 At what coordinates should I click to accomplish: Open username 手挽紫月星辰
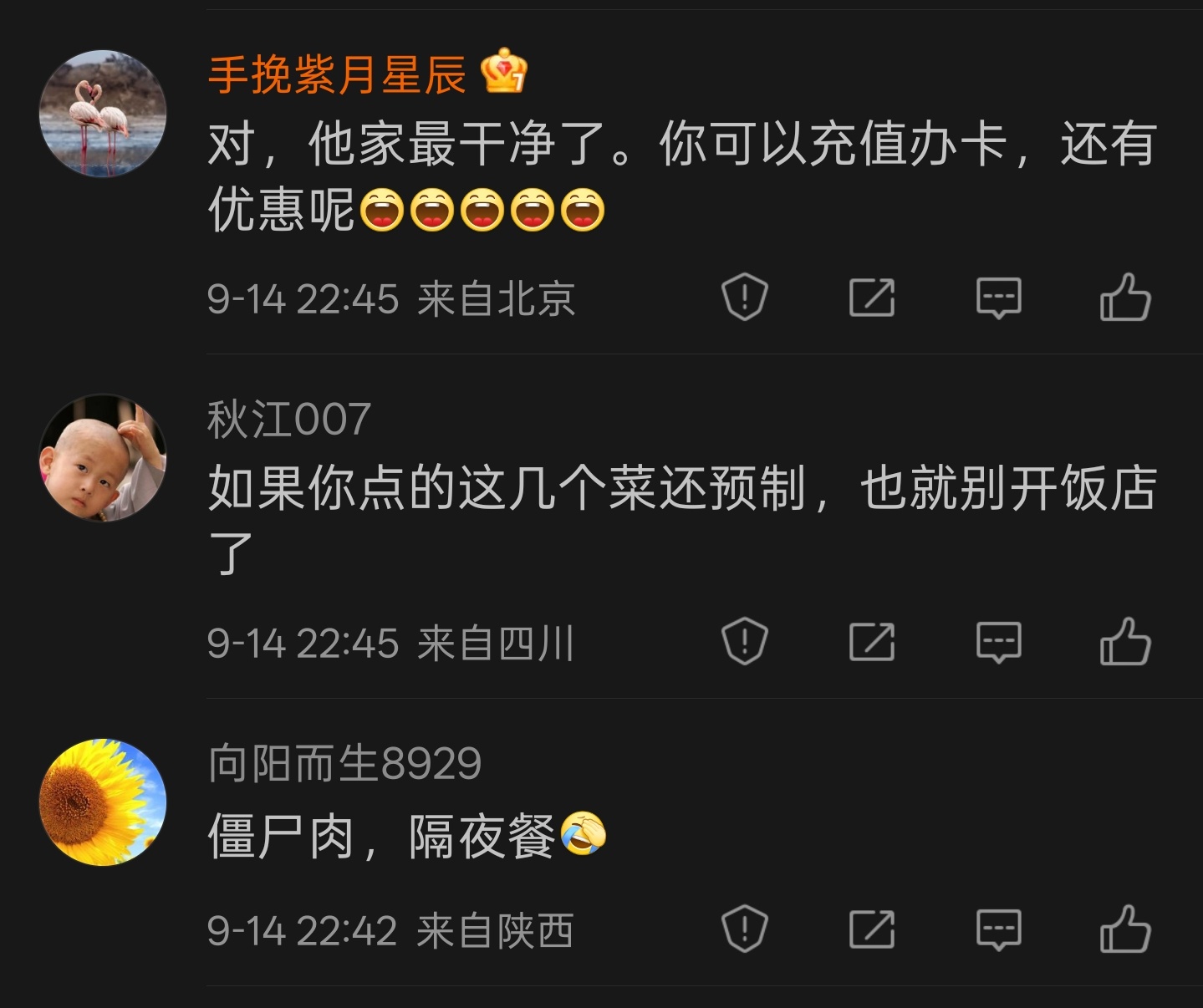[337, 74]
